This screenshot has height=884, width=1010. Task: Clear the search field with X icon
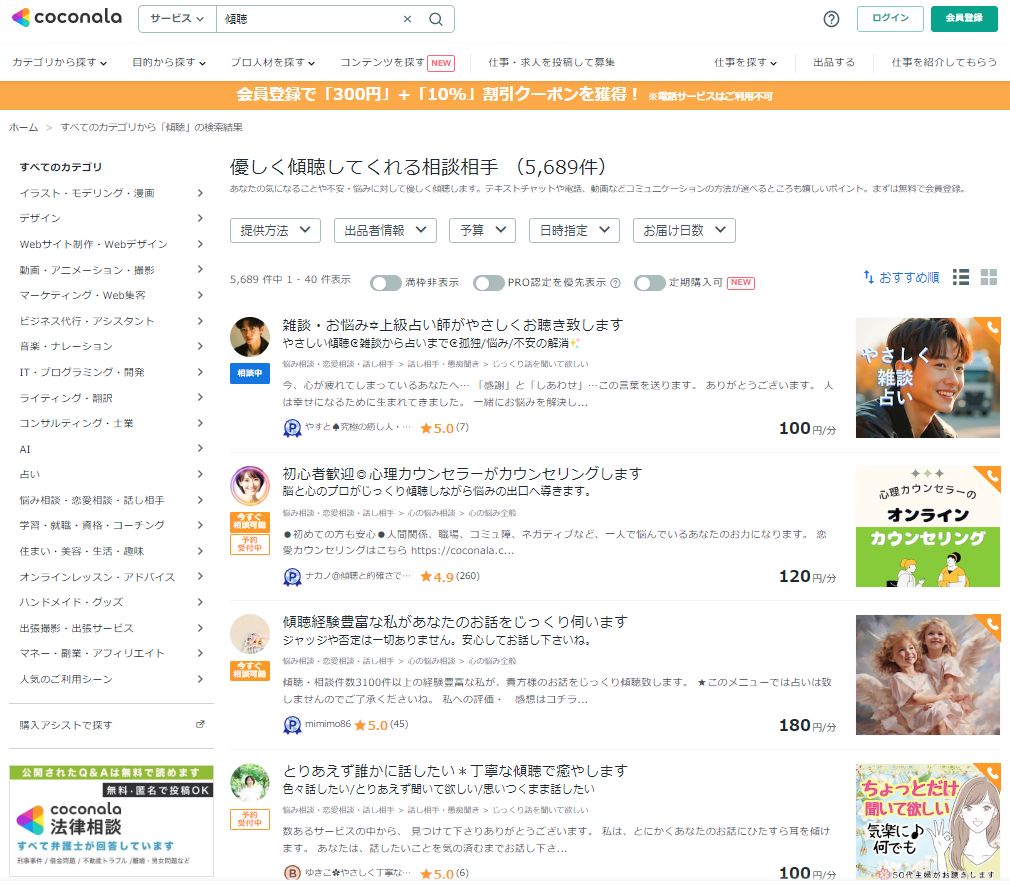407,19
